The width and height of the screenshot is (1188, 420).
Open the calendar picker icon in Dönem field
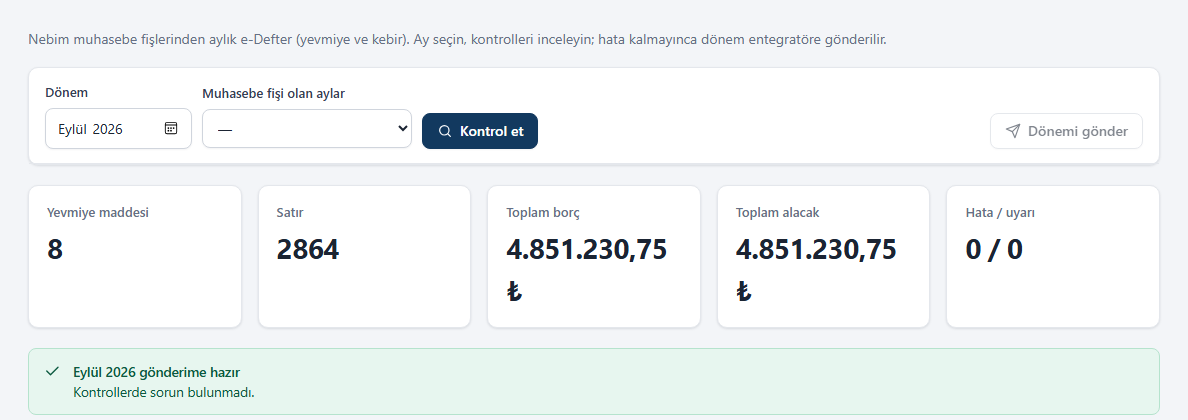[x=170, y=128]
